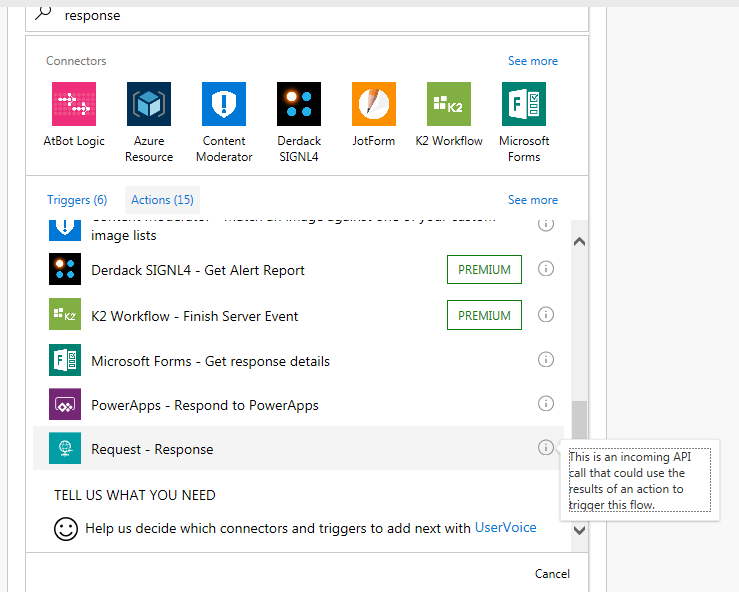Show info for Derdack SIGNL4 Get Alert Report
739x601 pixels.
click(546, 269)
